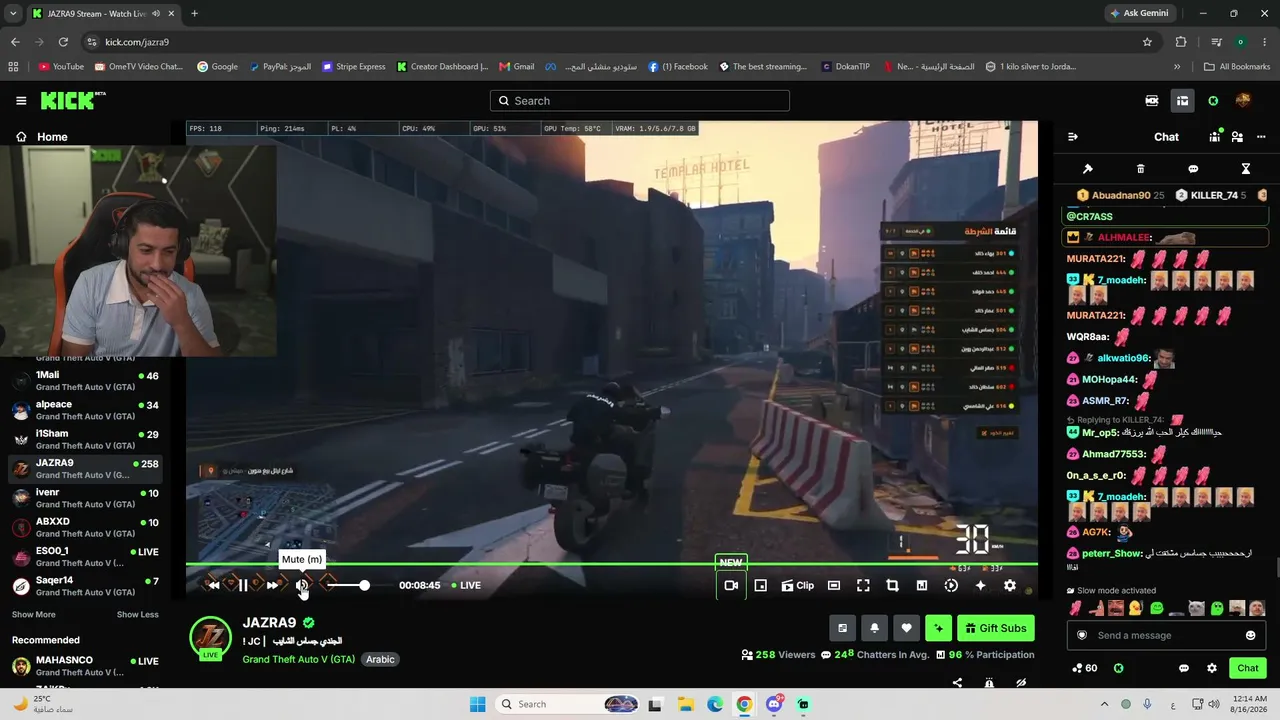Click the sparkle icon in player controls
Viewport: 1280px width, 720px height.
980,585
